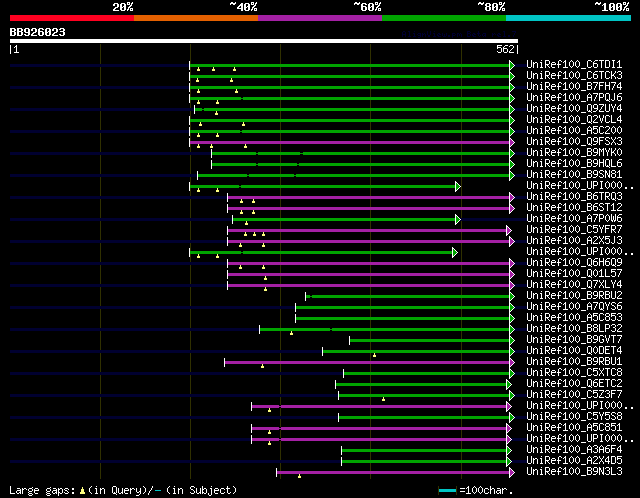Click the orange ~40% identity legend segment
640x498 pixels.
click(196, 18)
